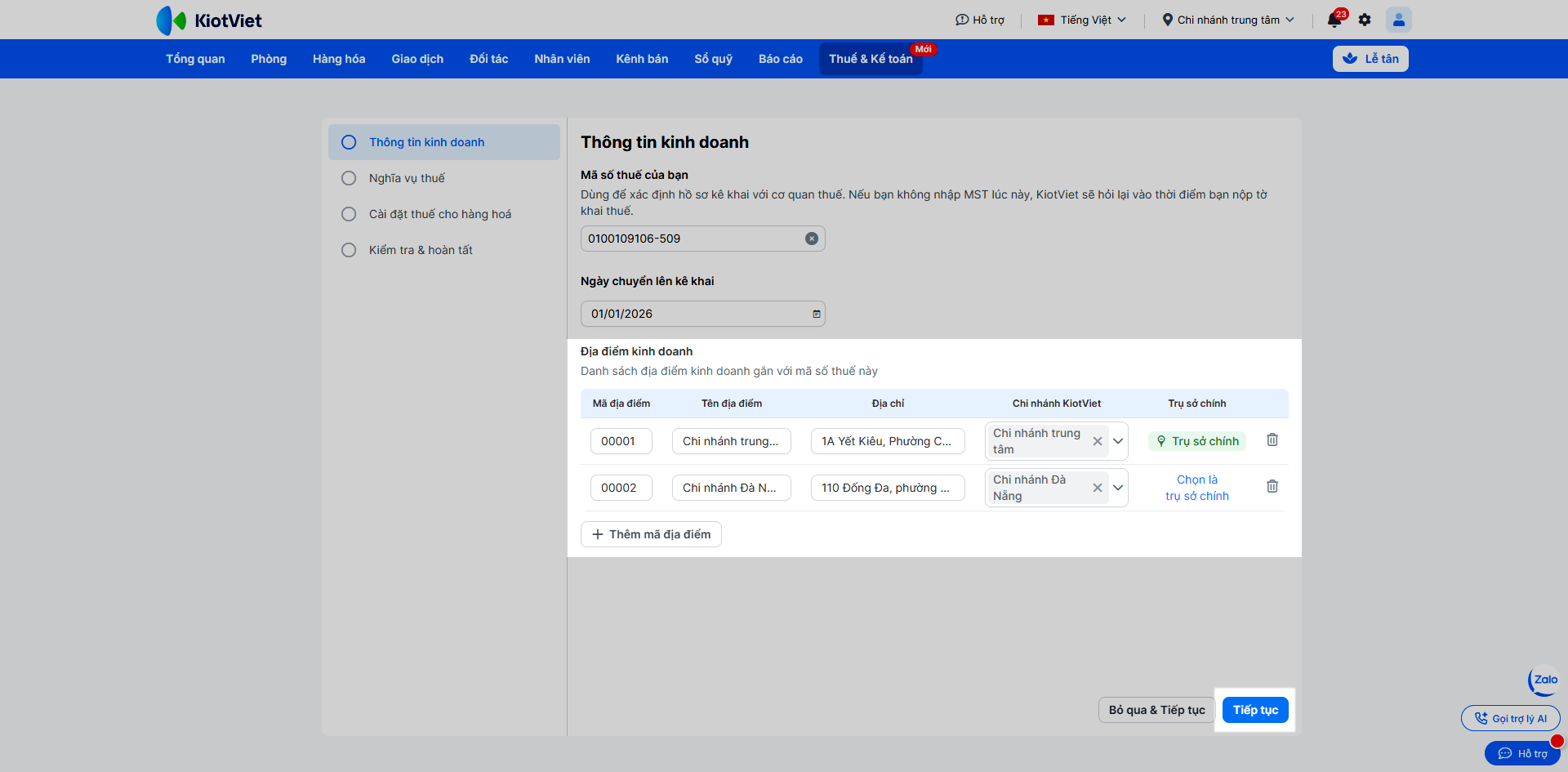The width and height of the screenshot is (1568, 772).
Task: Click Gọi trợ lý AI button
Action: click(x=1511, y=719)
